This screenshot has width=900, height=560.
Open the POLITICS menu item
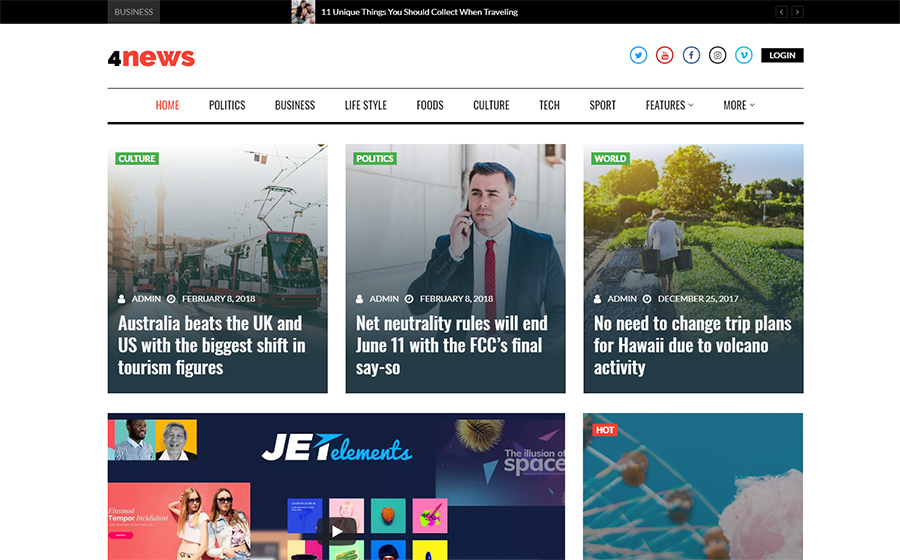pos(227,105)
